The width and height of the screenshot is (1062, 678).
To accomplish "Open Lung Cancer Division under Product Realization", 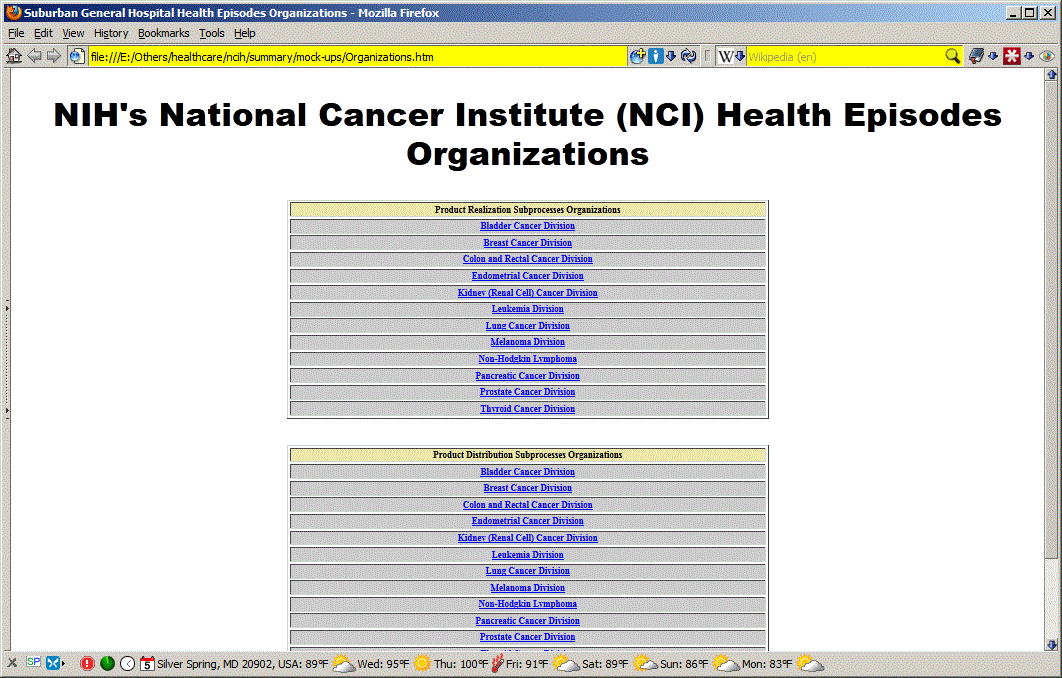I will coord(528,326).
